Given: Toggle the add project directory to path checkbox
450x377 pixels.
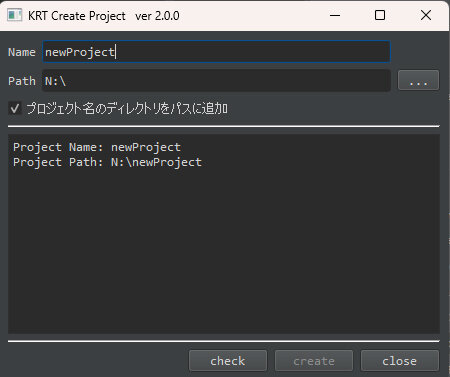Looking at the screenshot, I should (15, 109).
